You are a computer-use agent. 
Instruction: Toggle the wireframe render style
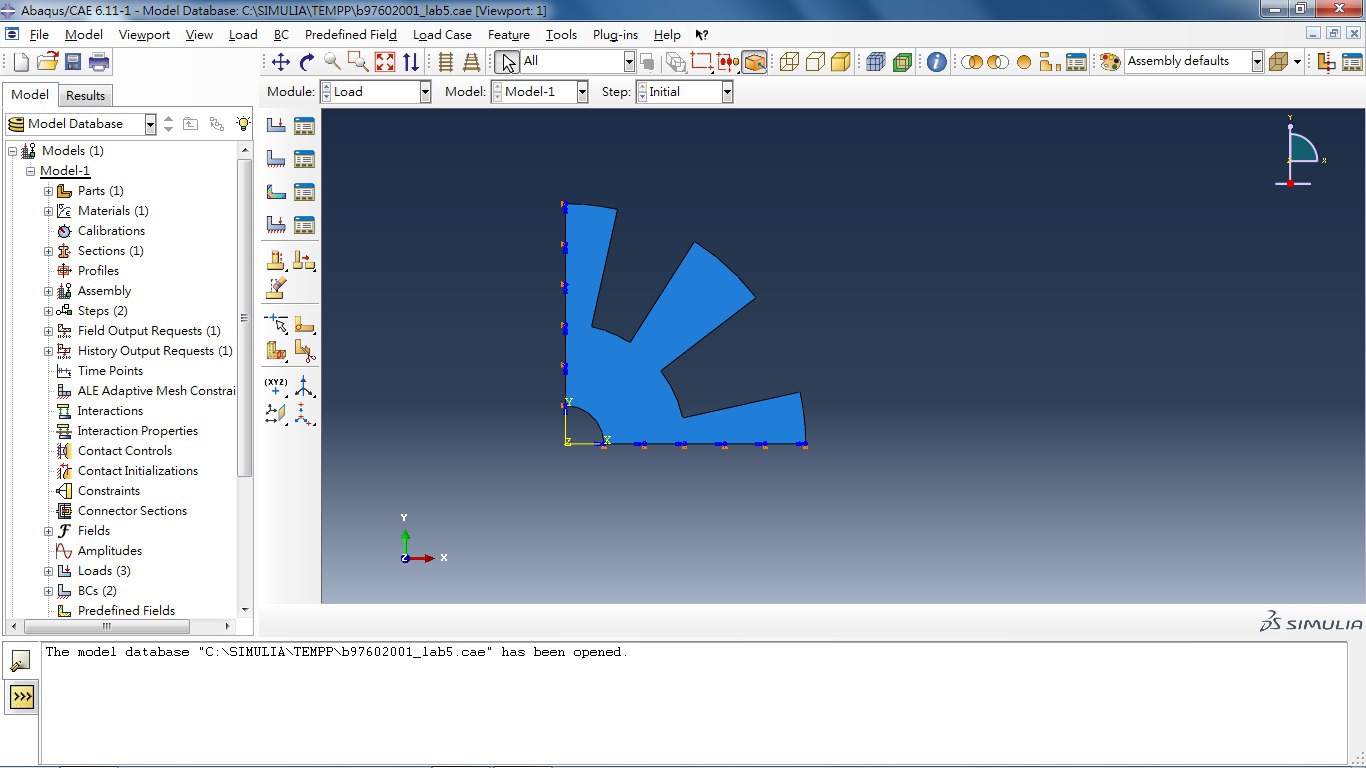click(x=789, y=62)
